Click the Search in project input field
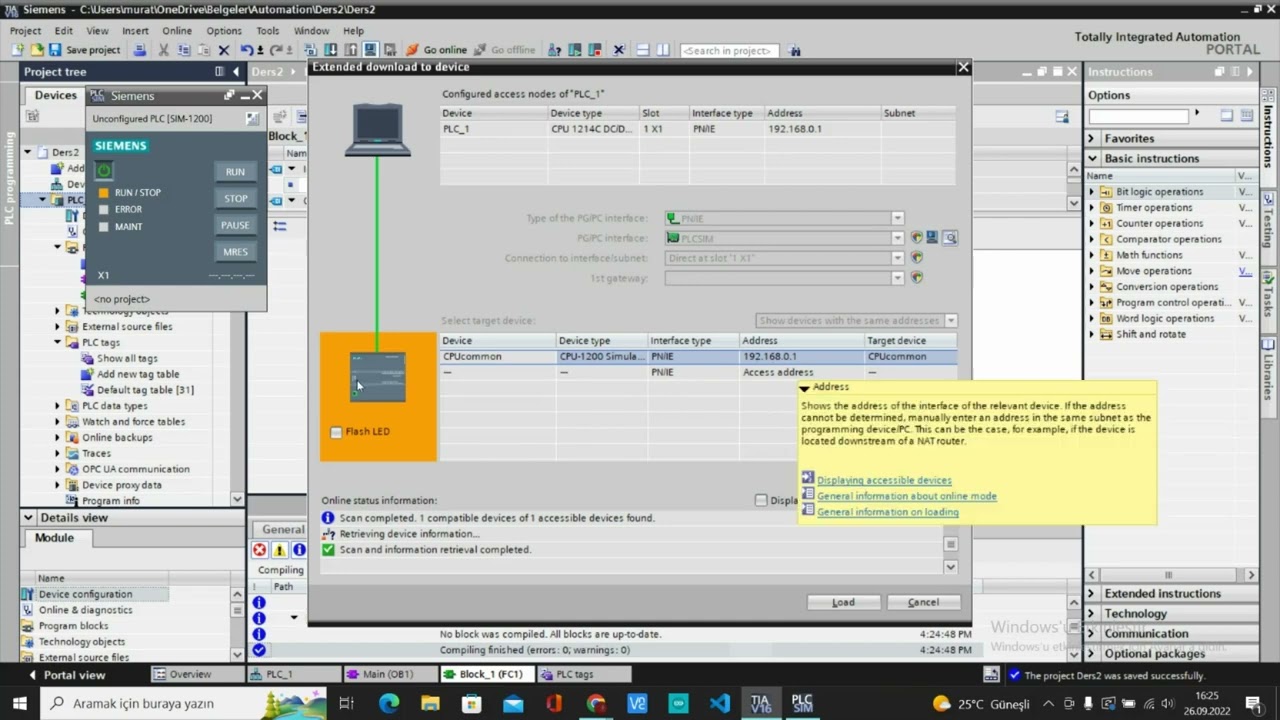This screenshot has width=1280, height=720. coord(729,50)
